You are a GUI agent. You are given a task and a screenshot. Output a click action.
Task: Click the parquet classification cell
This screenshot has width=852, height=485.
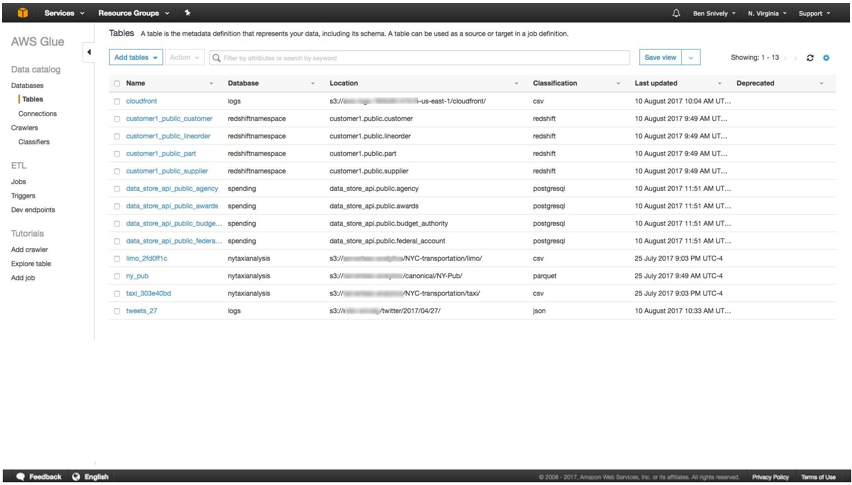[x=544, y=276]
